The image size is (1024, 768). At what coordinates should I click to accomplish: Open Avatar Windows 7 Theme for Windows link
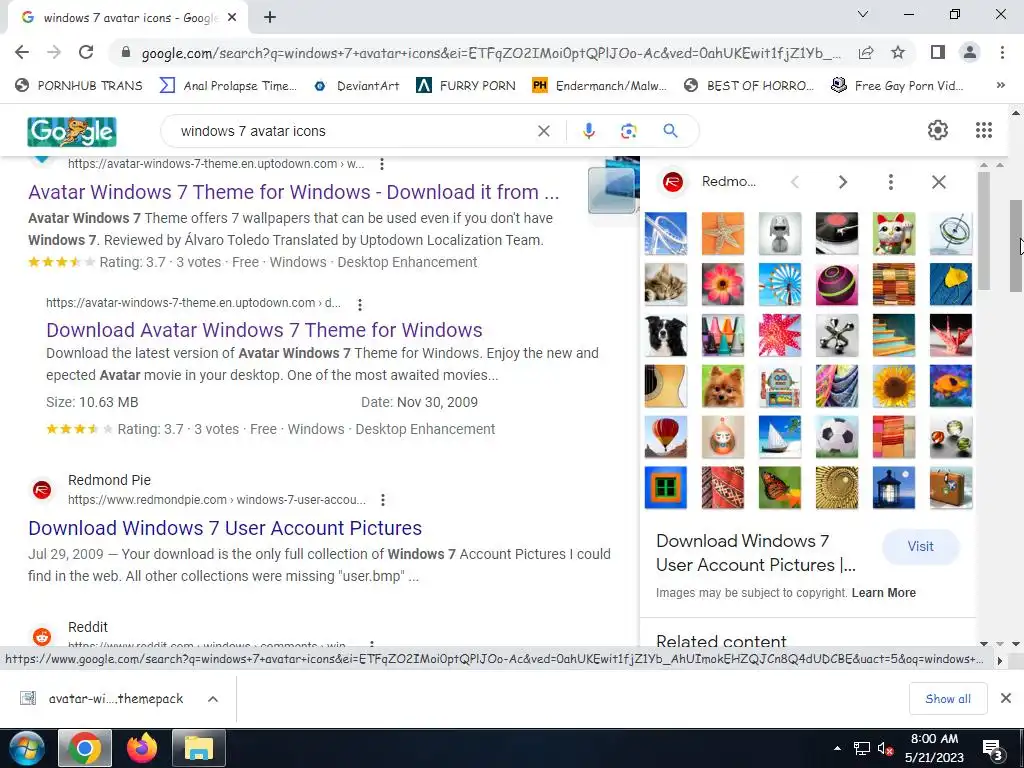(x=293, y=192)
